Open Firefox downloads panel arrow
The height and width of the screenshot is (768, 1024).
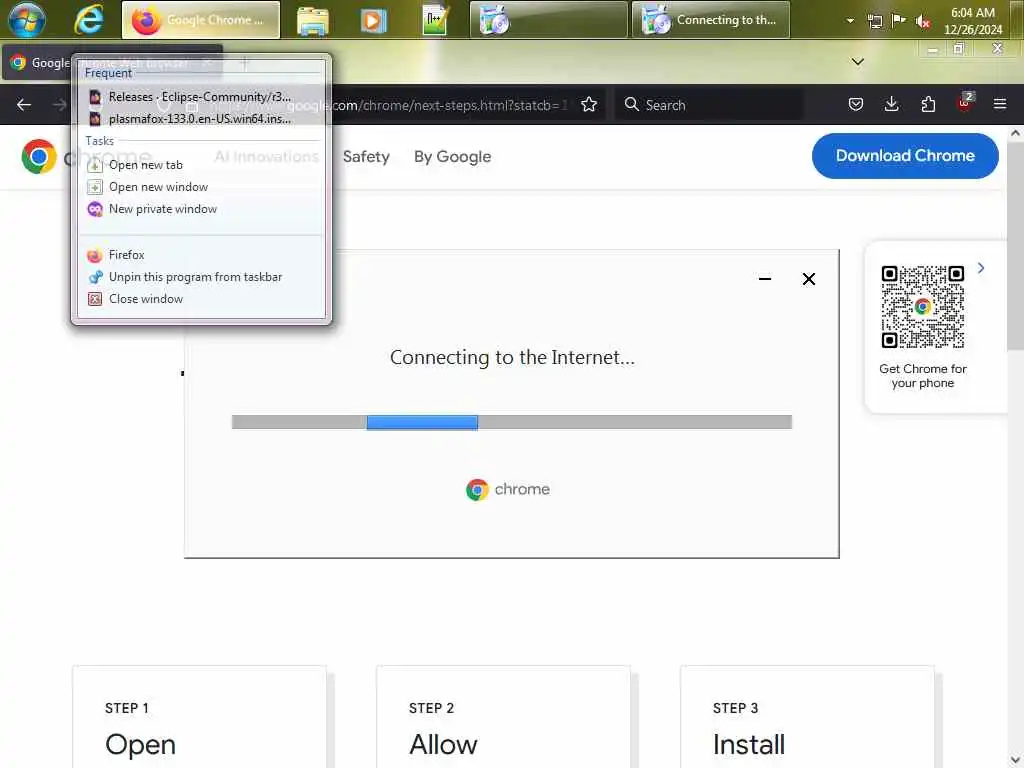891,104
